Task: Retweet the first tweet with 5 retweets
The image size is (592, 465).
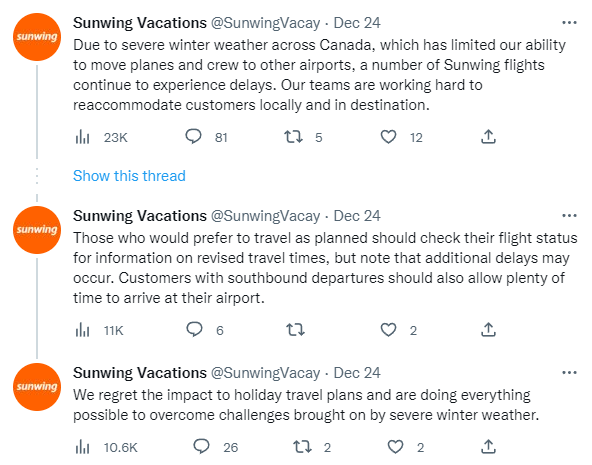Action: click(x=293, y=137)
